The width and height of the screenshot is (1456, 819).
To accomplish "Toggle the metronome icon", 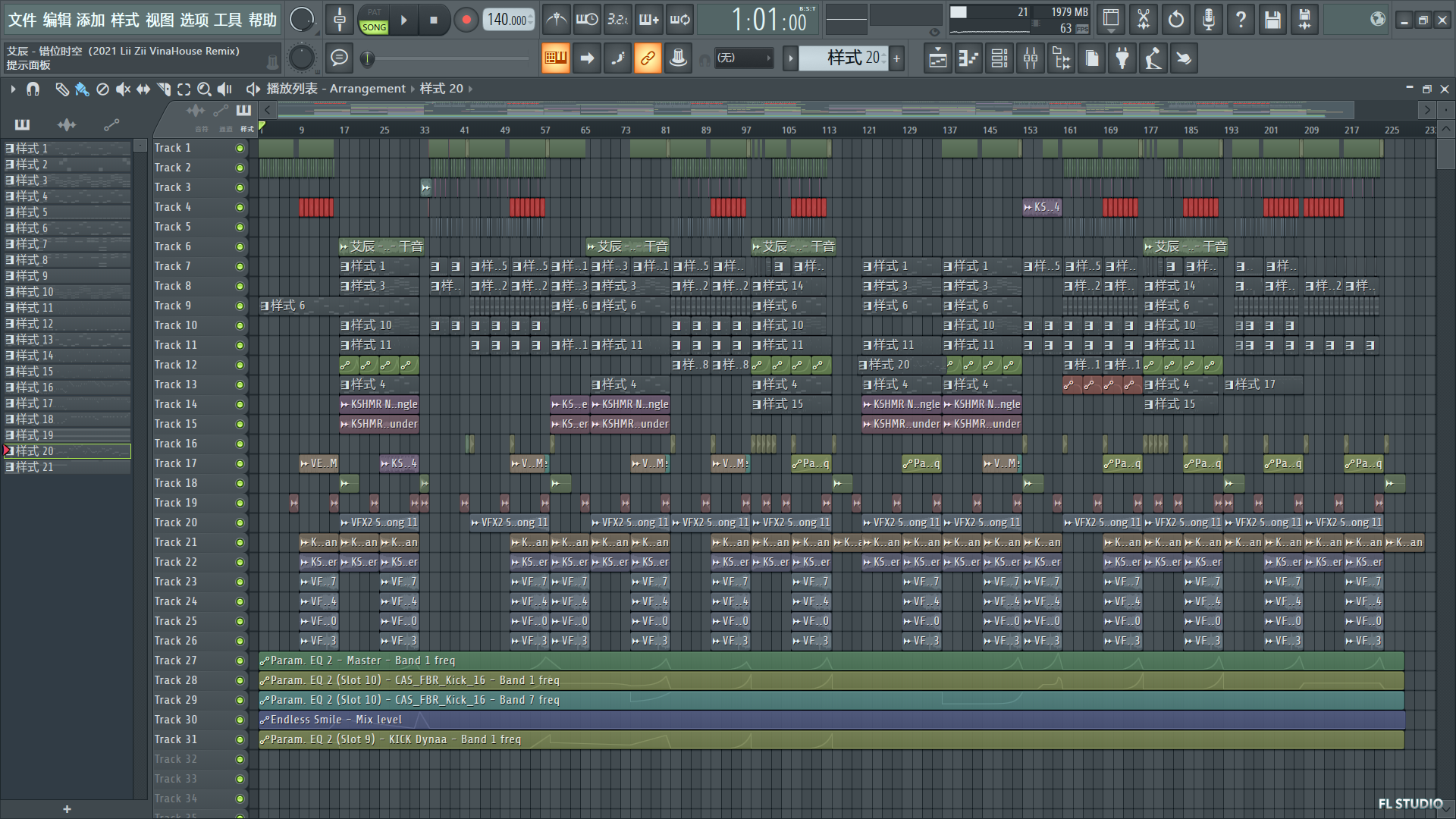I will click(x=557, y=20).
